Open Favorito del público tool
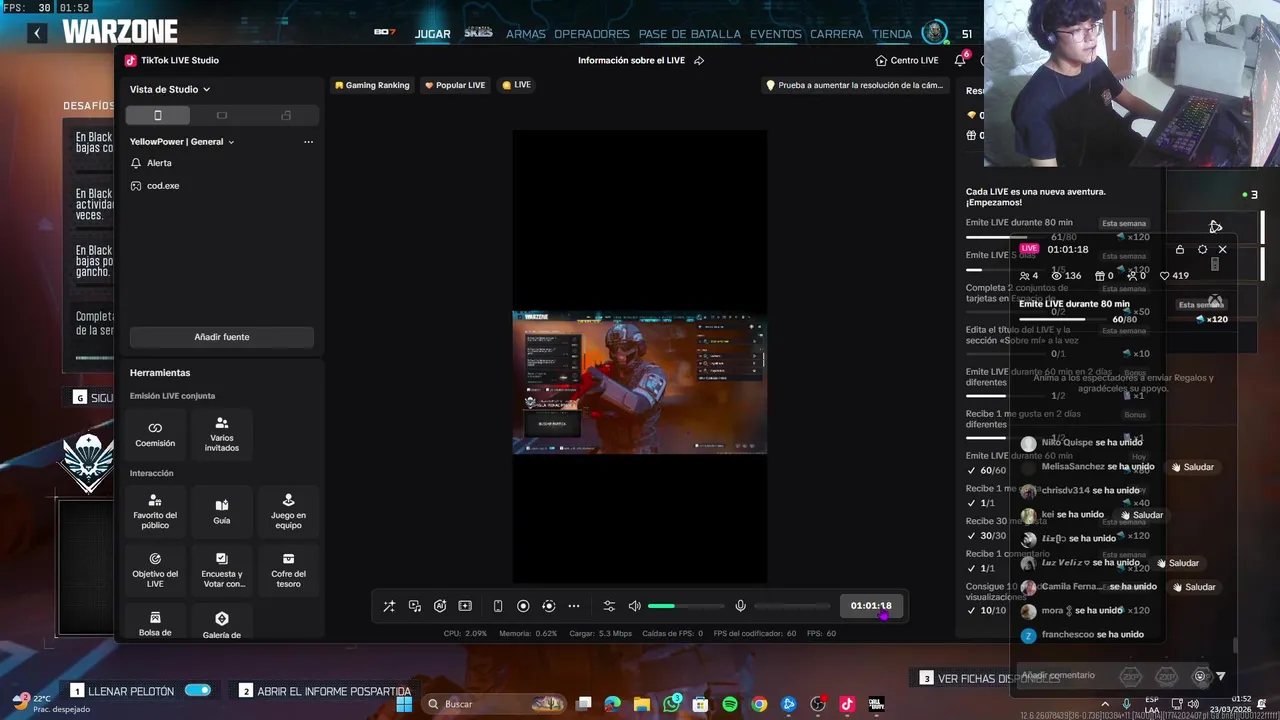The height and width of the screenshot is (720, 1280). tap(155, 511)
